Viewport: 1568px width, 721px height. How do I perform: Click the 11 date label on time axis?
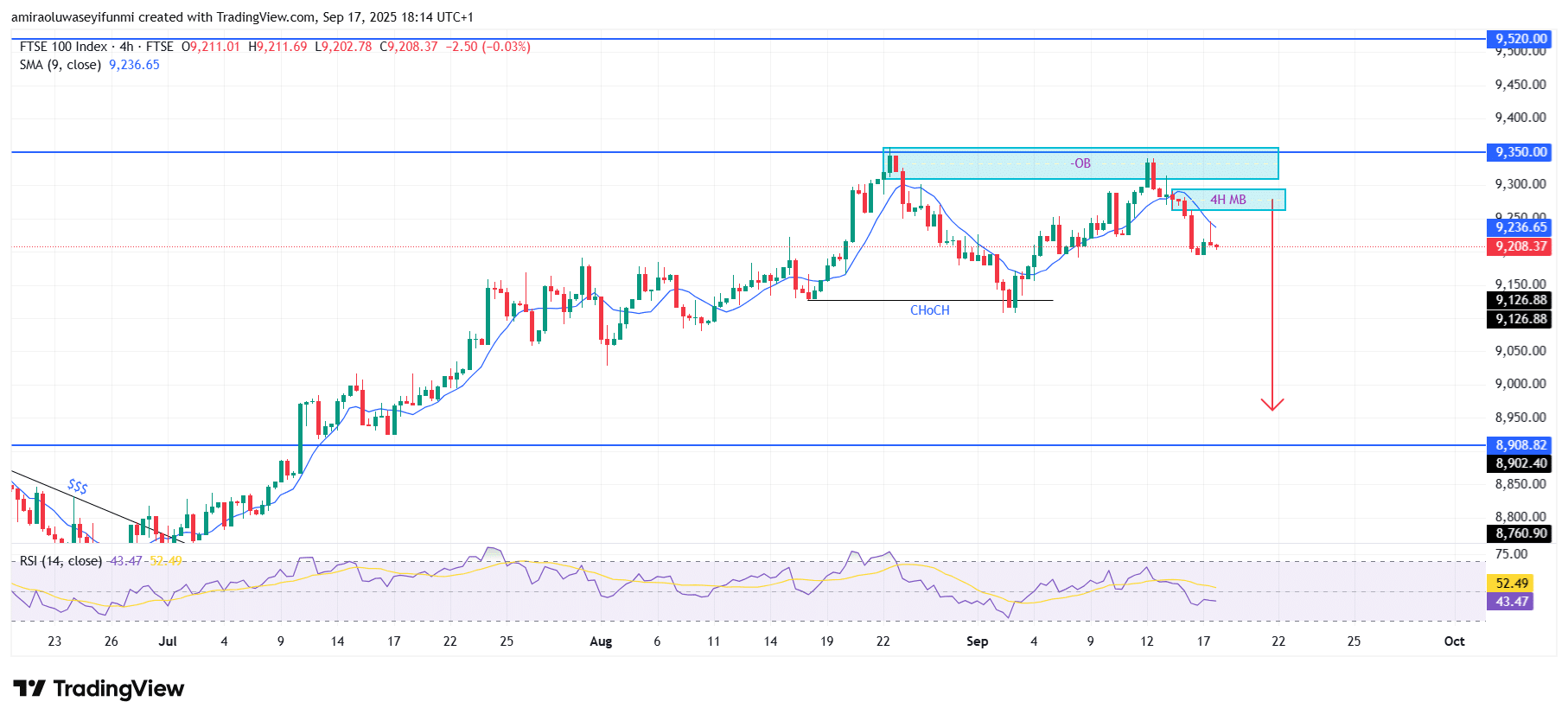coord(713,641)
